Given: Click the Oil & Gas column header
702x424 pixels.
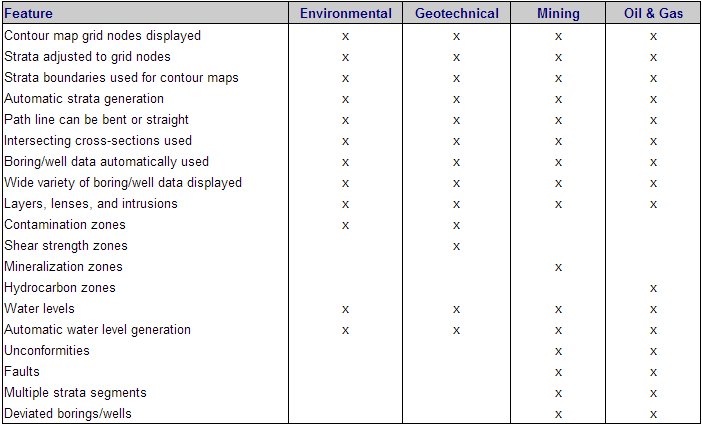Looking at the screenshot, I should 653,13.
